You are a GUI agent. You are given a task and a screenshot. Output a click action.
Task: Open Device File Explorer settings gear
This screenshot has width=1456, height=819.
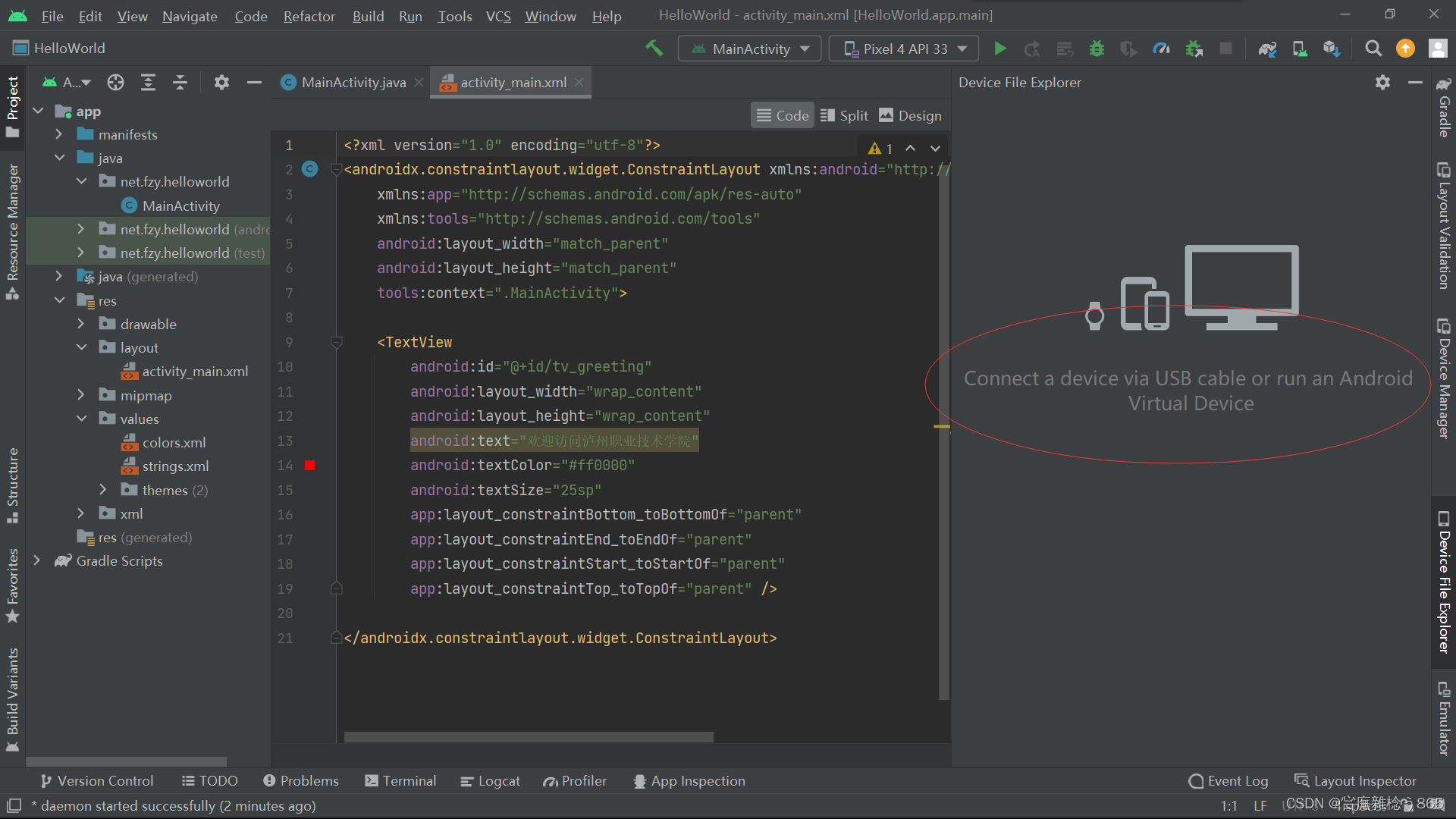tap(1382, 83)
